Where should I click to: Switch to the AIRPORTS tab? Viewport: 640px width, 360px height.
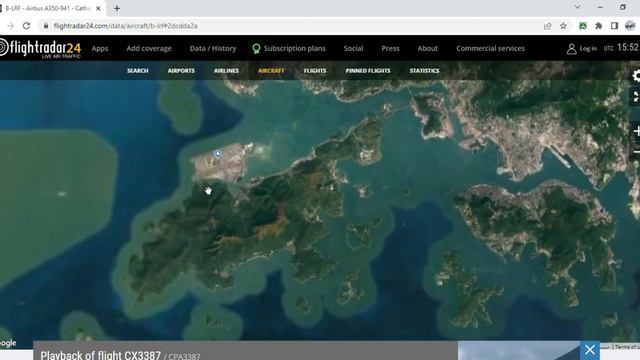point(181,71)
